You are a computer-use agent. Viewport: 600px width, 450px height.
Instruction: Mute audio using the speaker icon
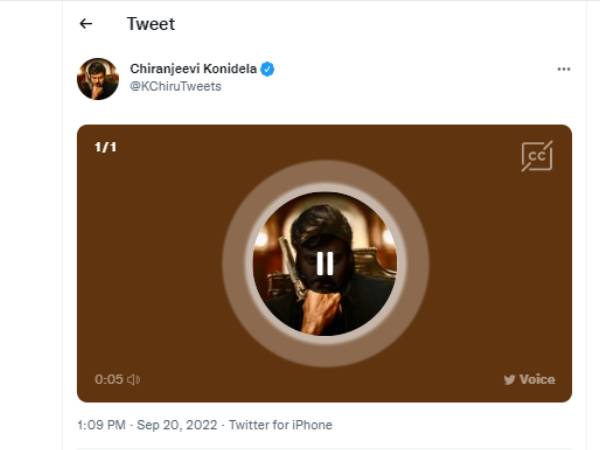click(133, 380)
